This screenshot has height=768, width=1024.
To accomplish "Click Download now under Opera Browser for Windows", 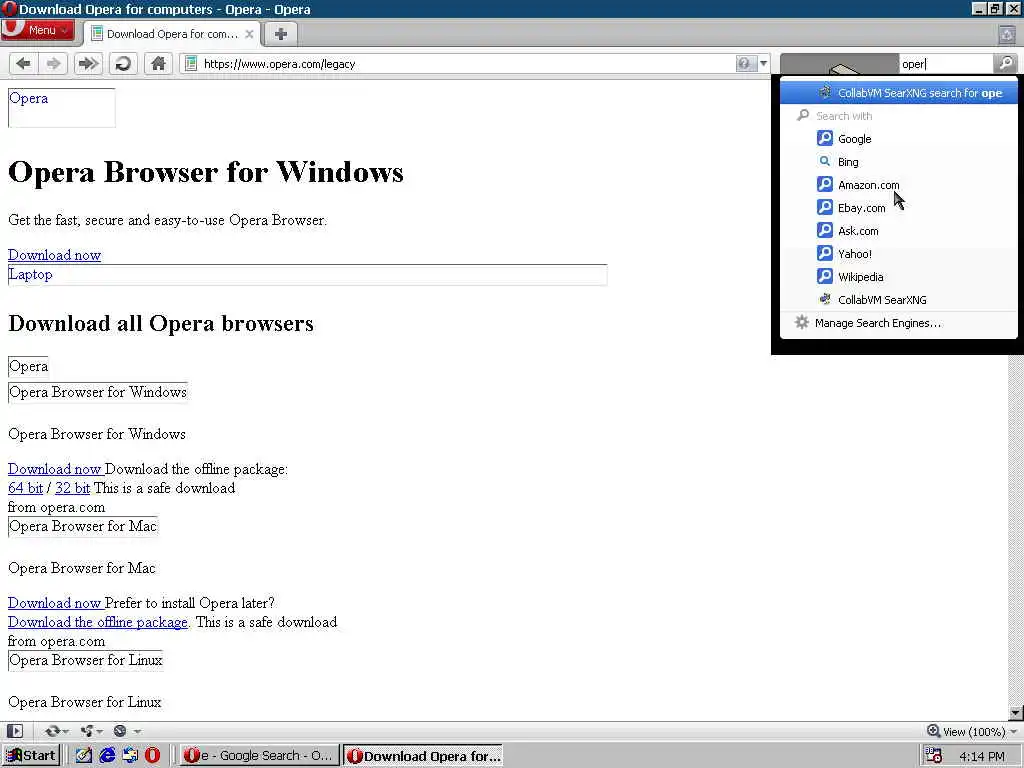I will pyautogui.click(x=56, y=469).
